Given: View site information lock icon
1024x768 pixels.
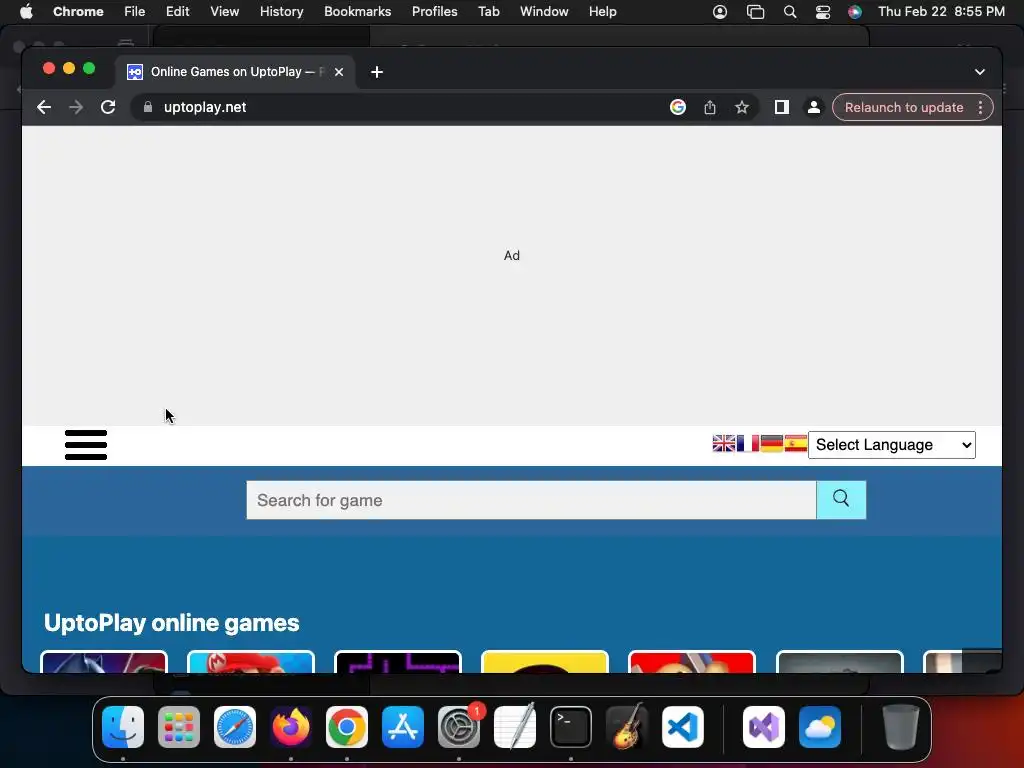Looking at the screenshot, I should click(x=148, y=107).
